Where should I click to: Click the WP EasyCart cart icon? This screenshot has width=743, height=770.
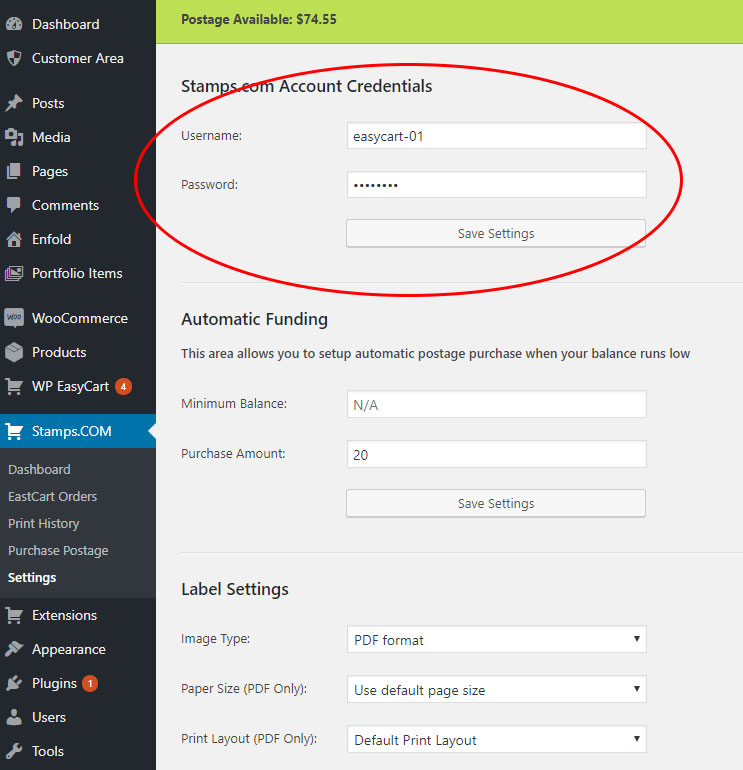14,386
